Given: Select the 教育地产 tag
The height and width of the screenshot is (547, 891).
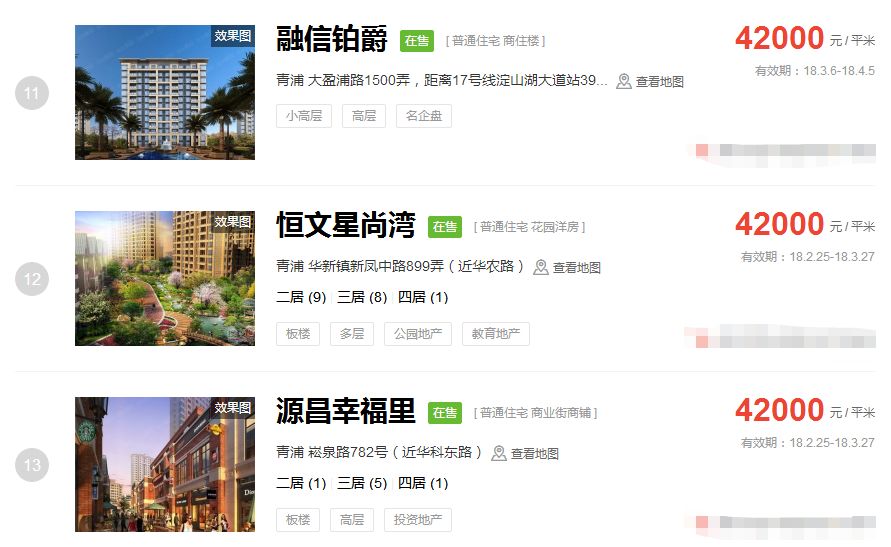Looking at the screenshot, I should (496, 334).
